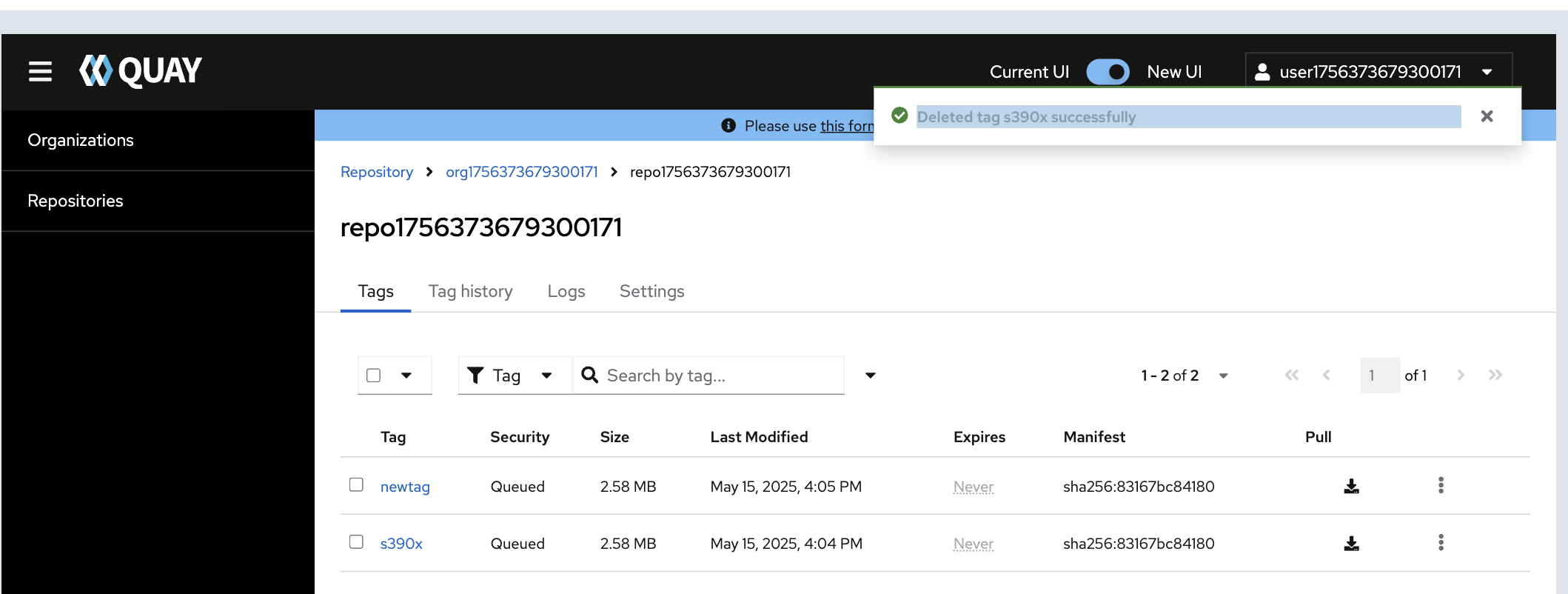This screenshot has width=1568, height=594.
Task: Dismiss the deleted tag success notification
Action: click(1487, 116)
